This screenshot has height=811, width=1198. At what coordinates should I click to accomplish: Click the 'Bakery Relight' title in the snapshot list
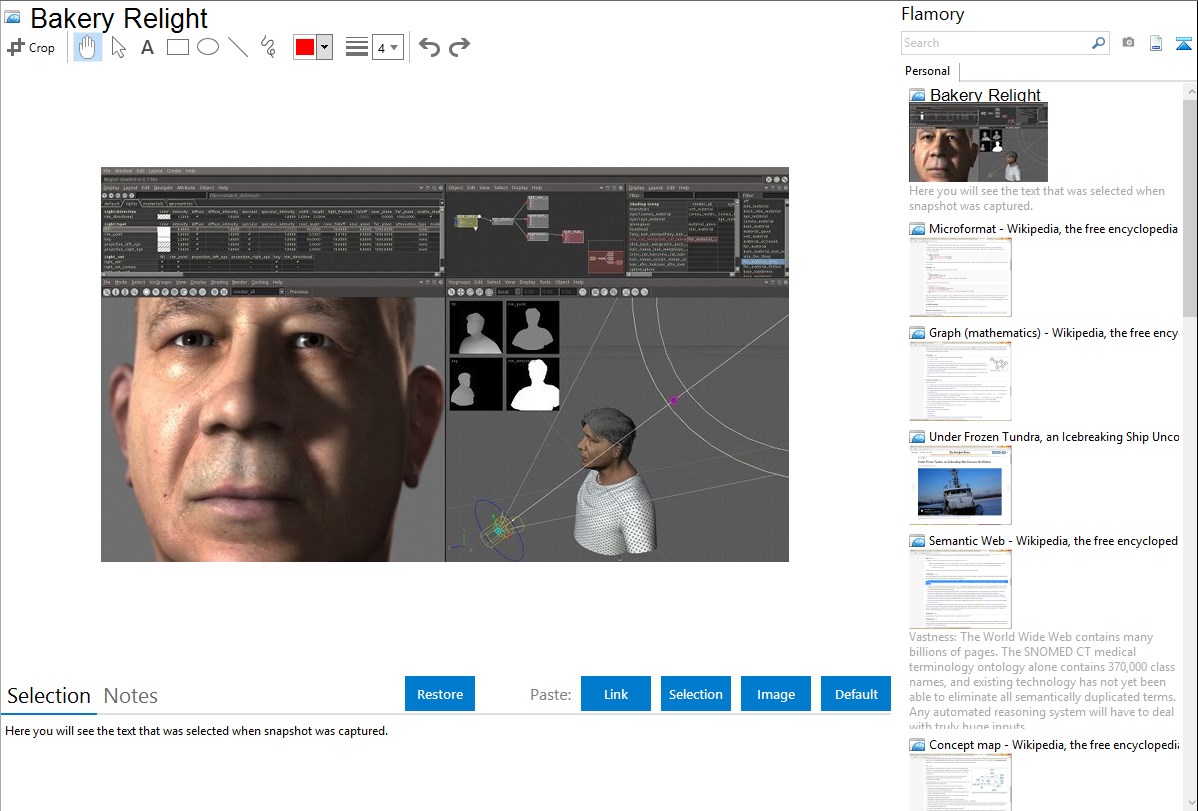(985, 95)
